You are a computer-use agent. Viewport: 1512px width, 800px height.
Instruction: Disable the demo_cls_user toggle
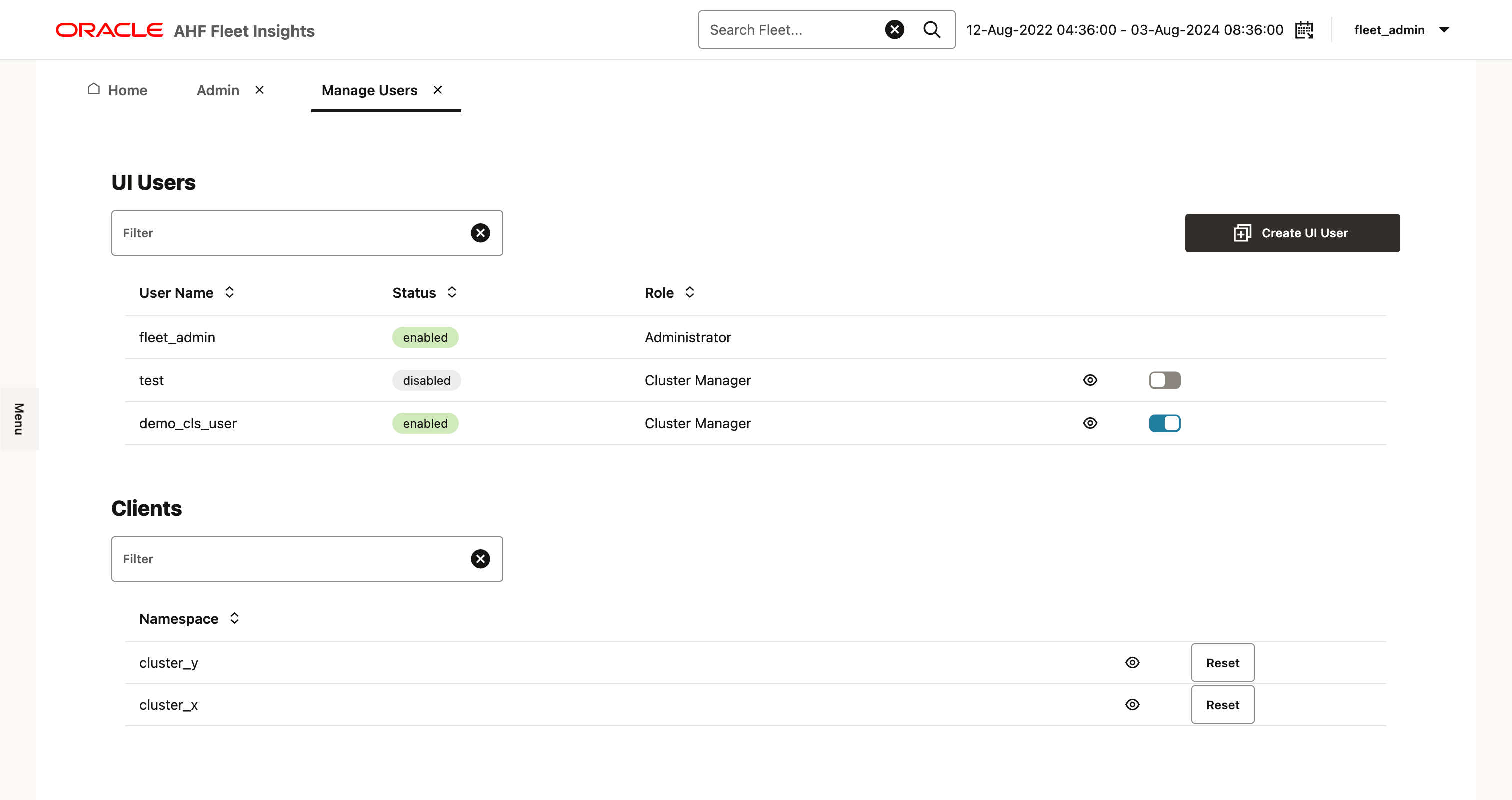pos(1164,423)
